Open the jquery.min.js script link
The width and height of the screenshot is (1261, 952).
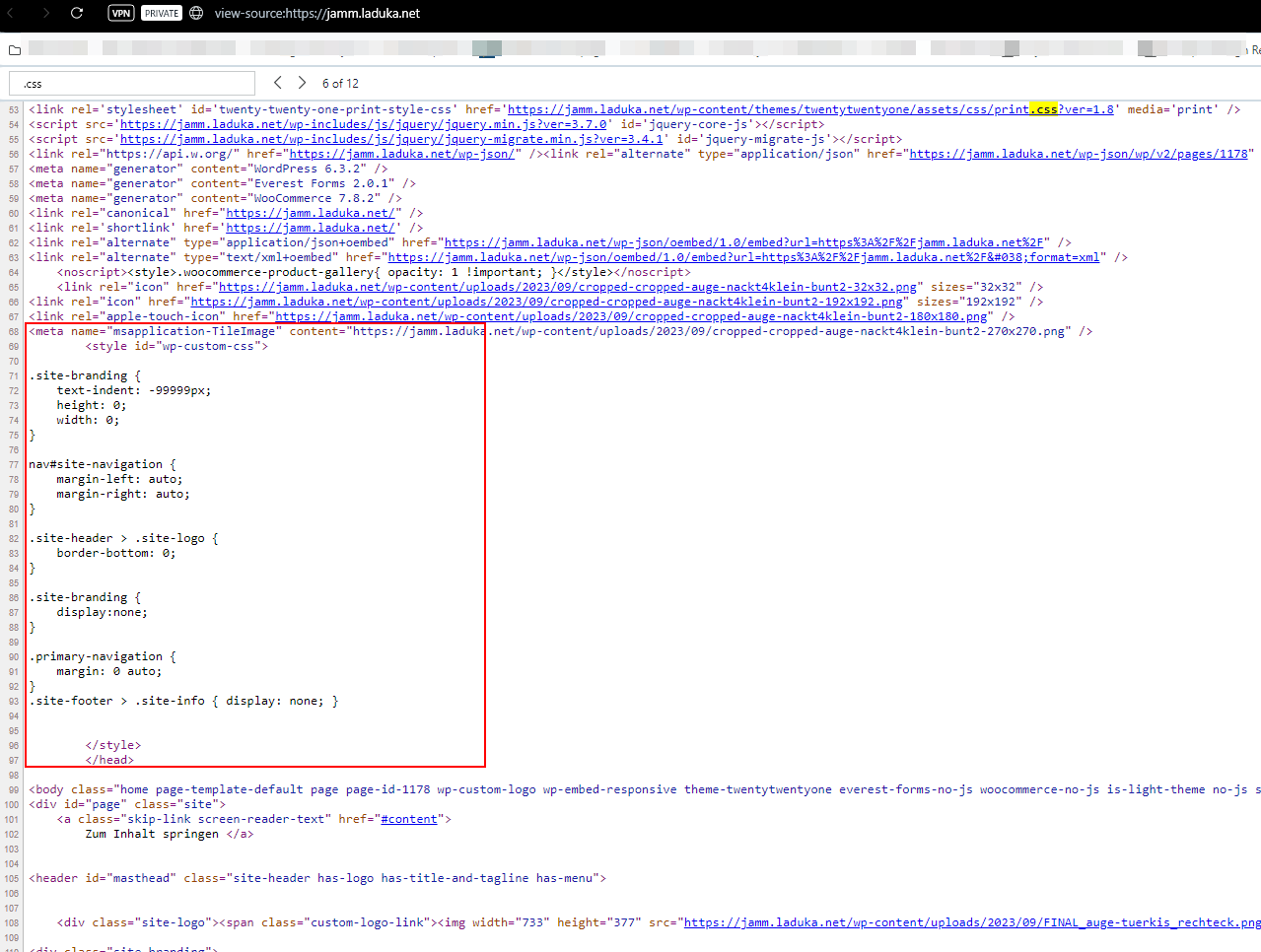click(x=363, y=124)
